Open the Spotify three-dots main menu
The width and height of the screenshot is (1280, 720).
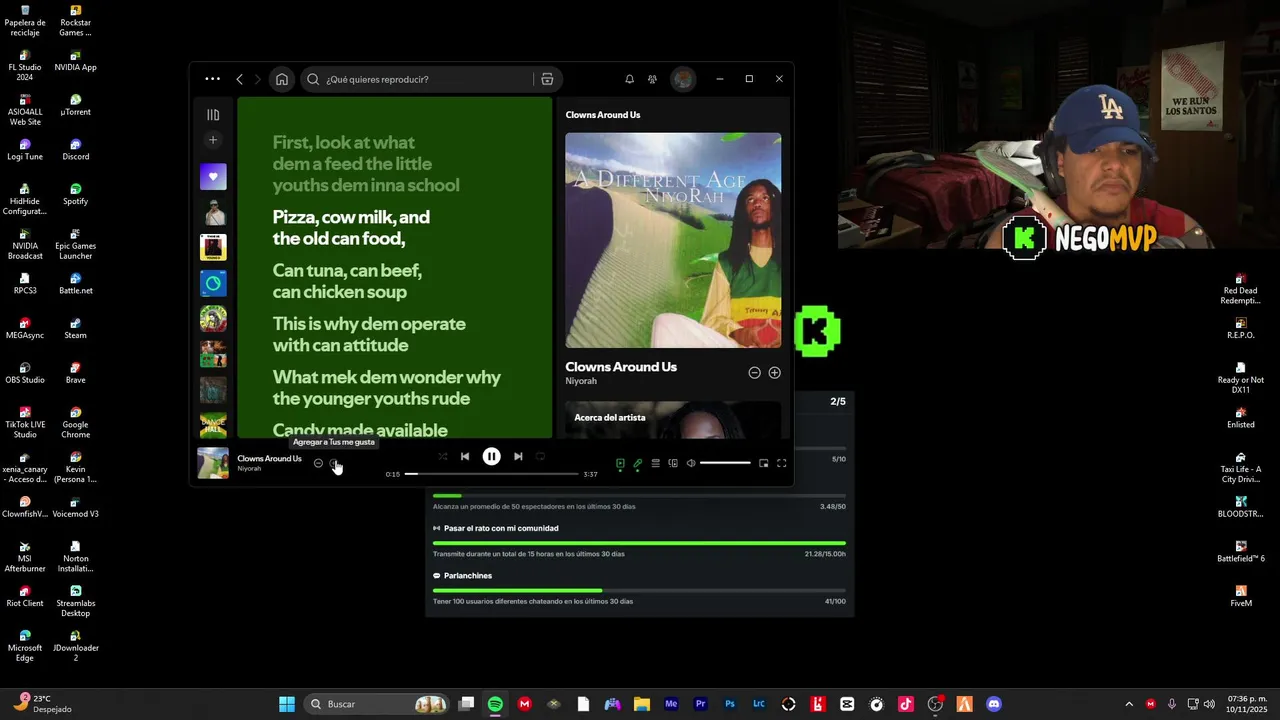(212, 79)
